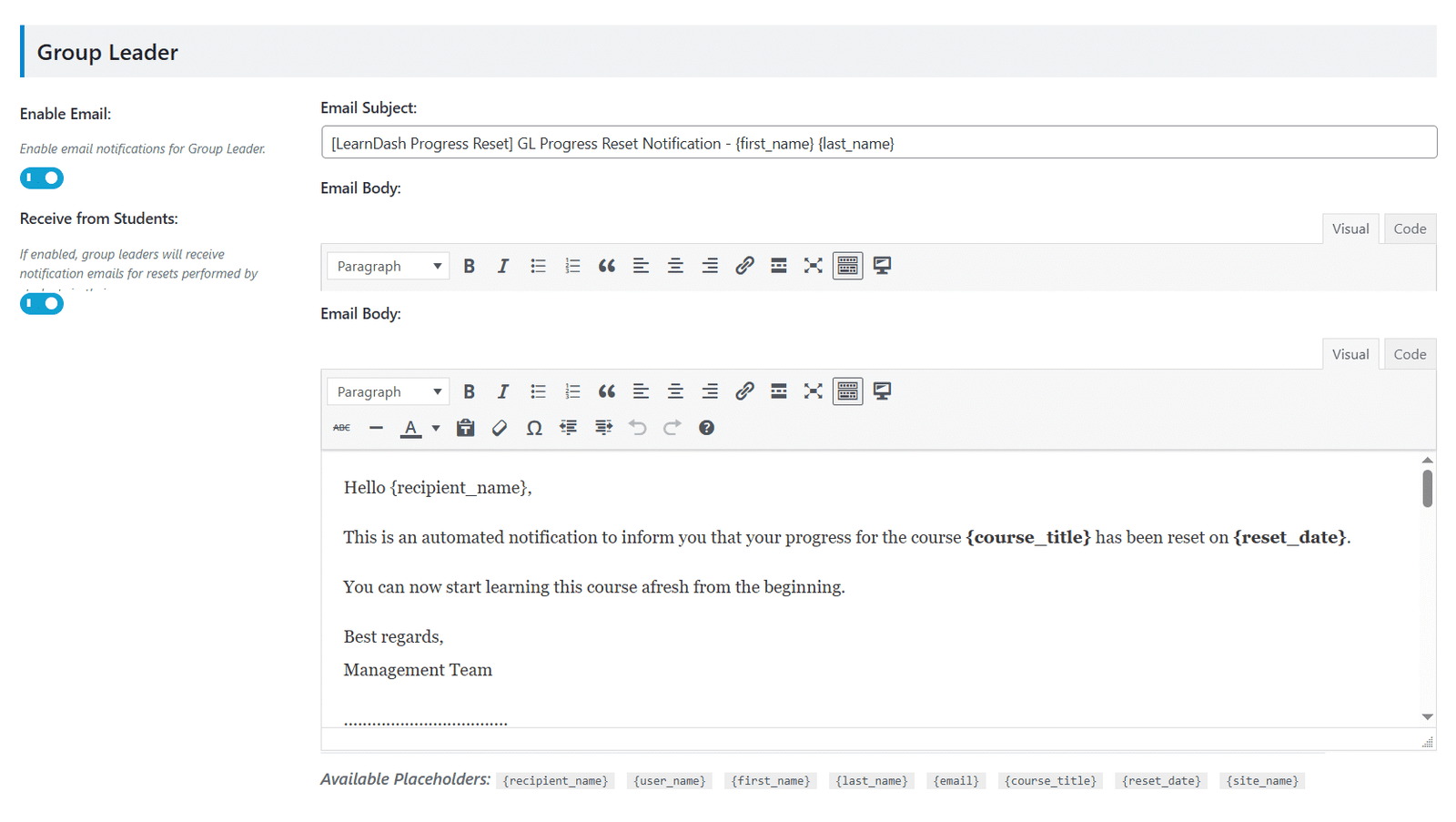Image resolution: width=1456 pixels, height=822 pixels.
Task: Click the Special character omega icon
Action: pos(534,428)
